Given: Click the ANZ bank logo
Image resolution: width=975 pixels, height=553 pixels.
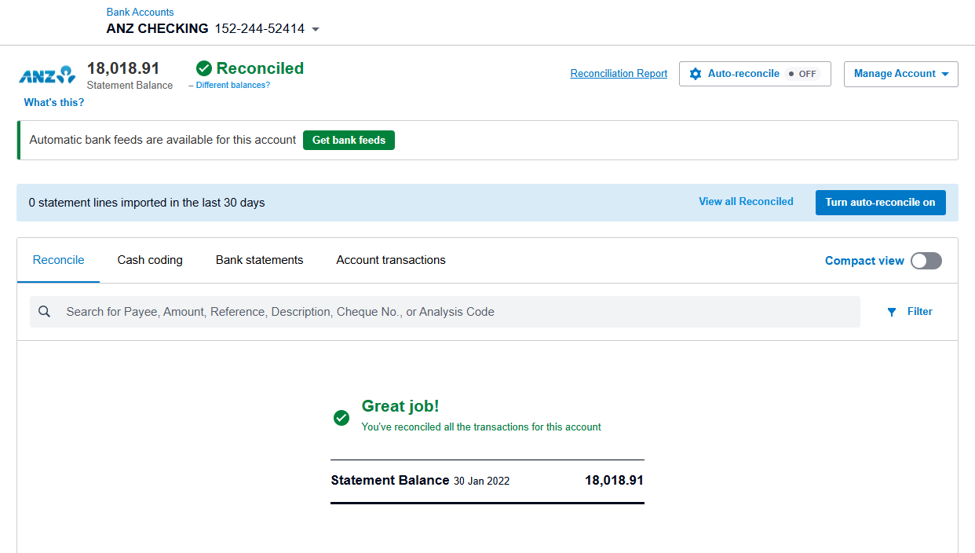Looking at the screenshot, I should (x=47, y=75).
